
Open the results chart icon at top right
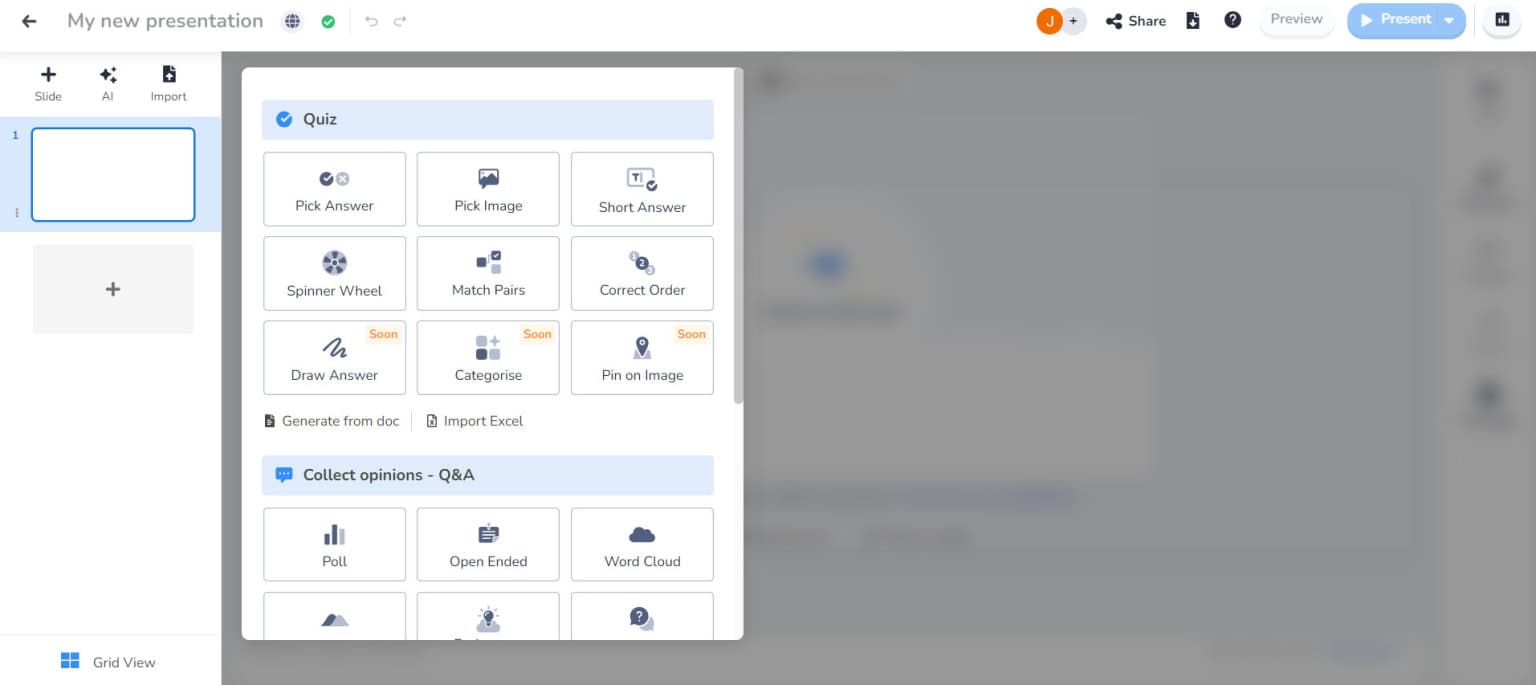(1502, 20)
